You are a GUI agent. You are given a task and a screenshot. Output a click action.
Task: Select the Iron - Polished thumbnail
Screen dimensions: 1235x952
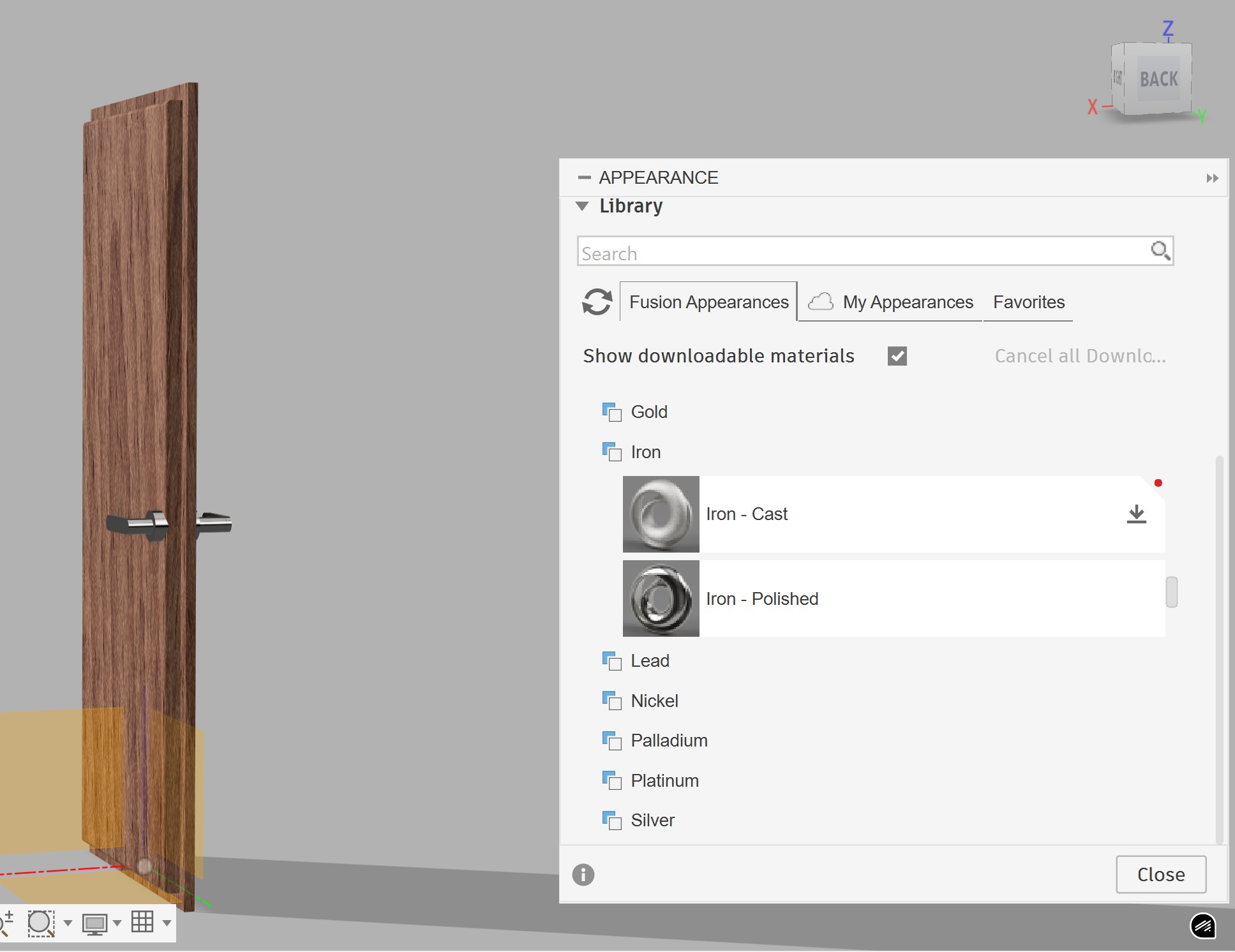661,599
